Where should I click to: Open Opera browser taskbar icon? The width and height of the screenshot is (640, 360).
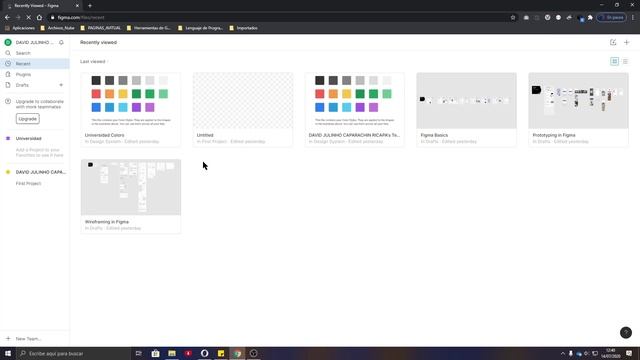[x=204, y=353]
